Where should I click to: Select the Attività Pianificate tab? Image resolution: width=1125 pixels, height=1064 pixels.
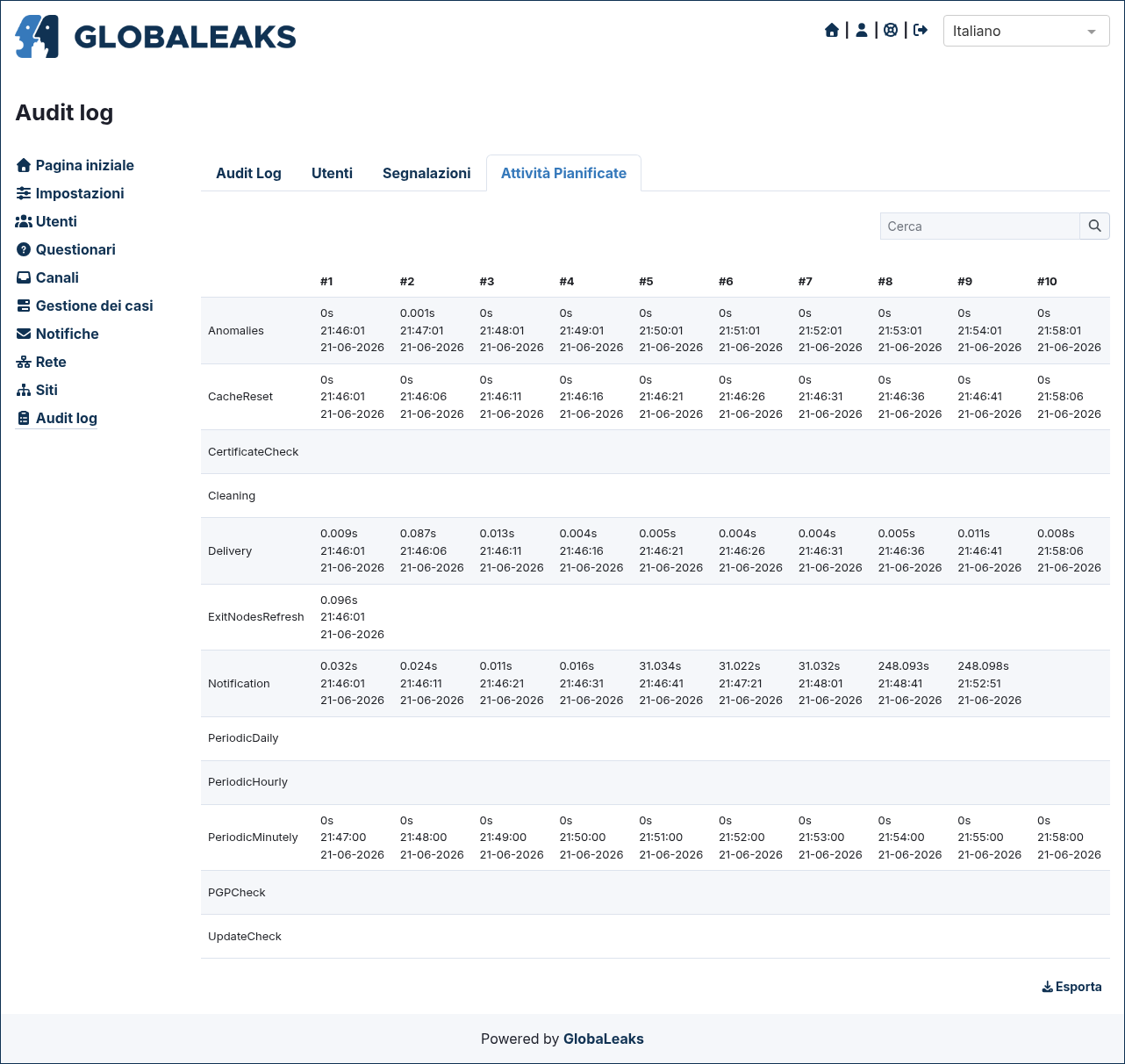pyautogui.click(x=563, y=173)
